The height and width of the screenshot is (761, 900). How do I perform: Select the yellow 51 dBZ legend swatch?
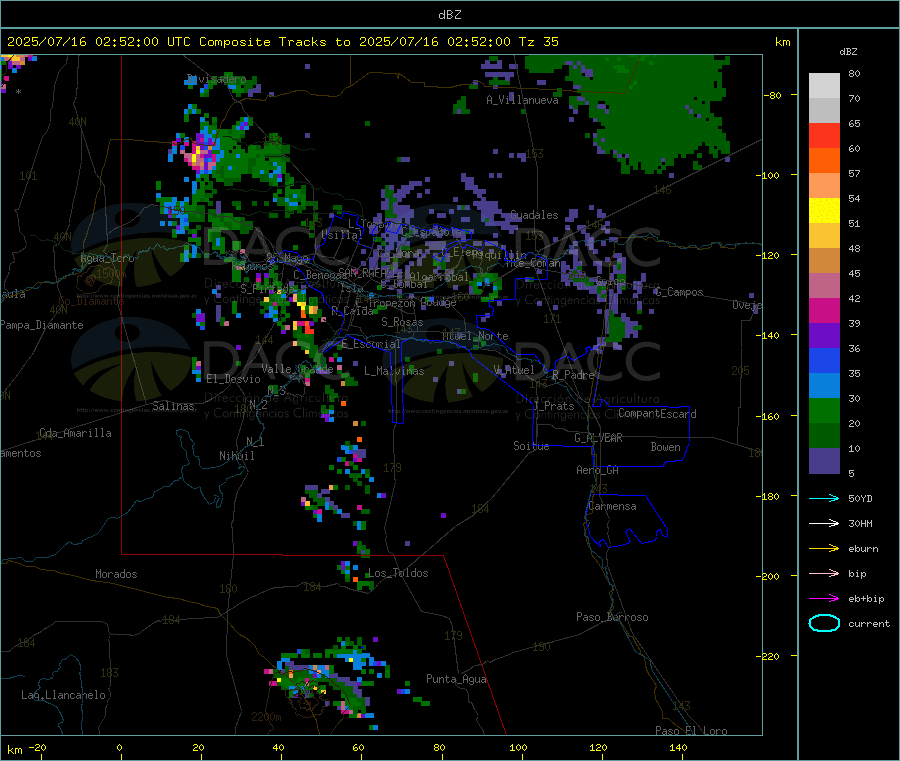(824, 211)
